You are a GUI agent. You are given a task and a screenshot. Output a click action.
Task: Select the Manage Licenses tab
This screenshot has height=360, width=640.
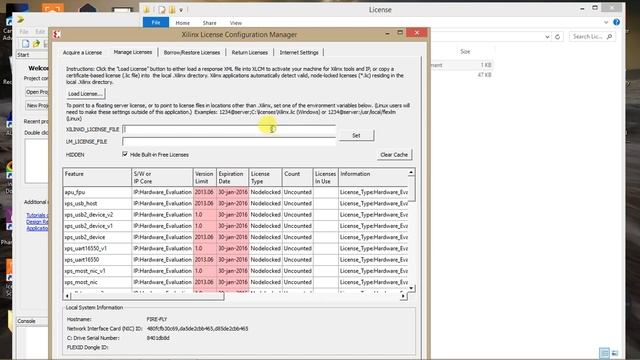click(x=133, y=52)
